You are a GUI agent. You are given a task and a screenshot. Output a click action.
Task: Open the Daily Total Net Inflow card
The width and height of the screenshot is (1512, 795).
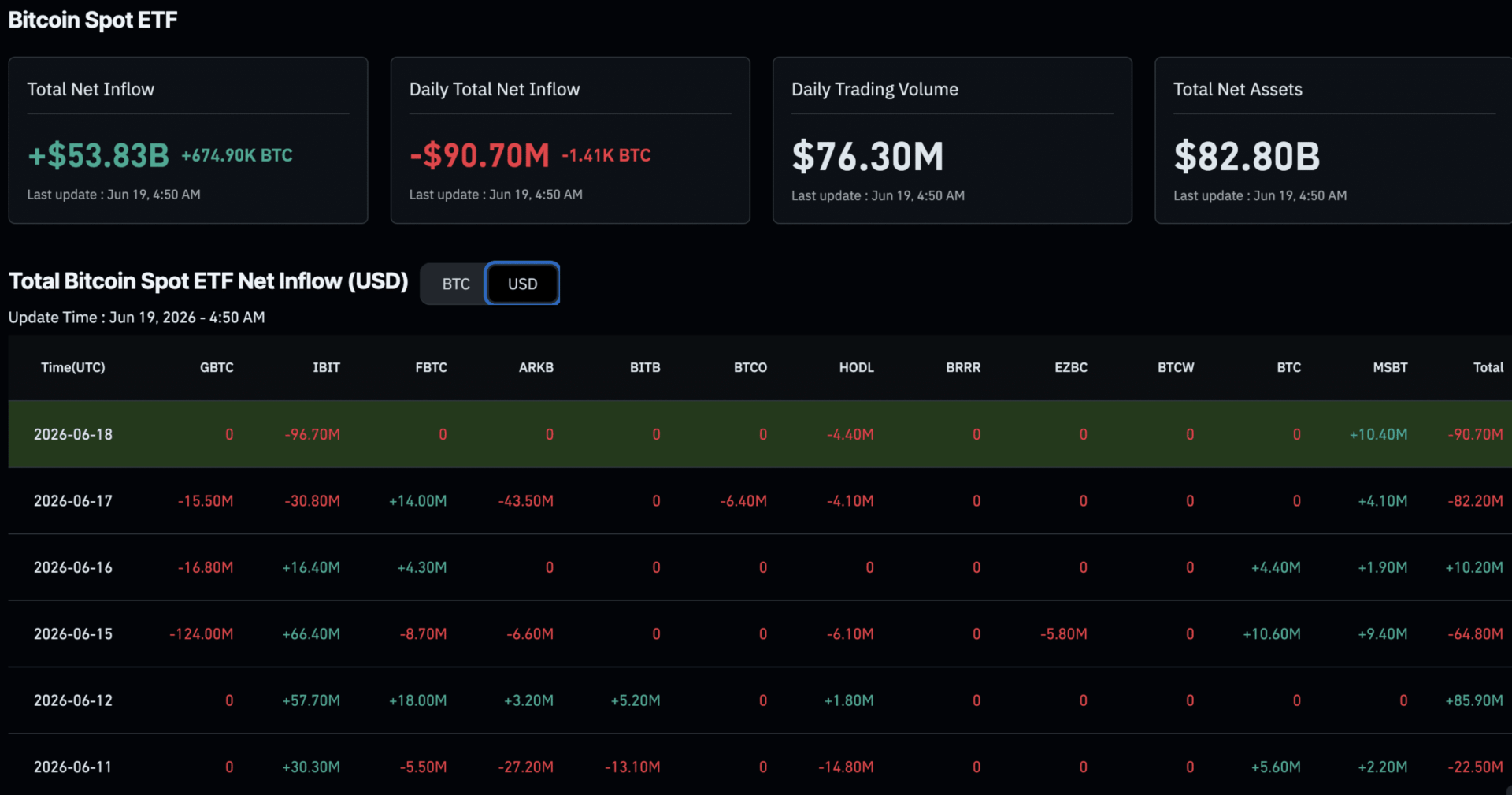[570, 140]
